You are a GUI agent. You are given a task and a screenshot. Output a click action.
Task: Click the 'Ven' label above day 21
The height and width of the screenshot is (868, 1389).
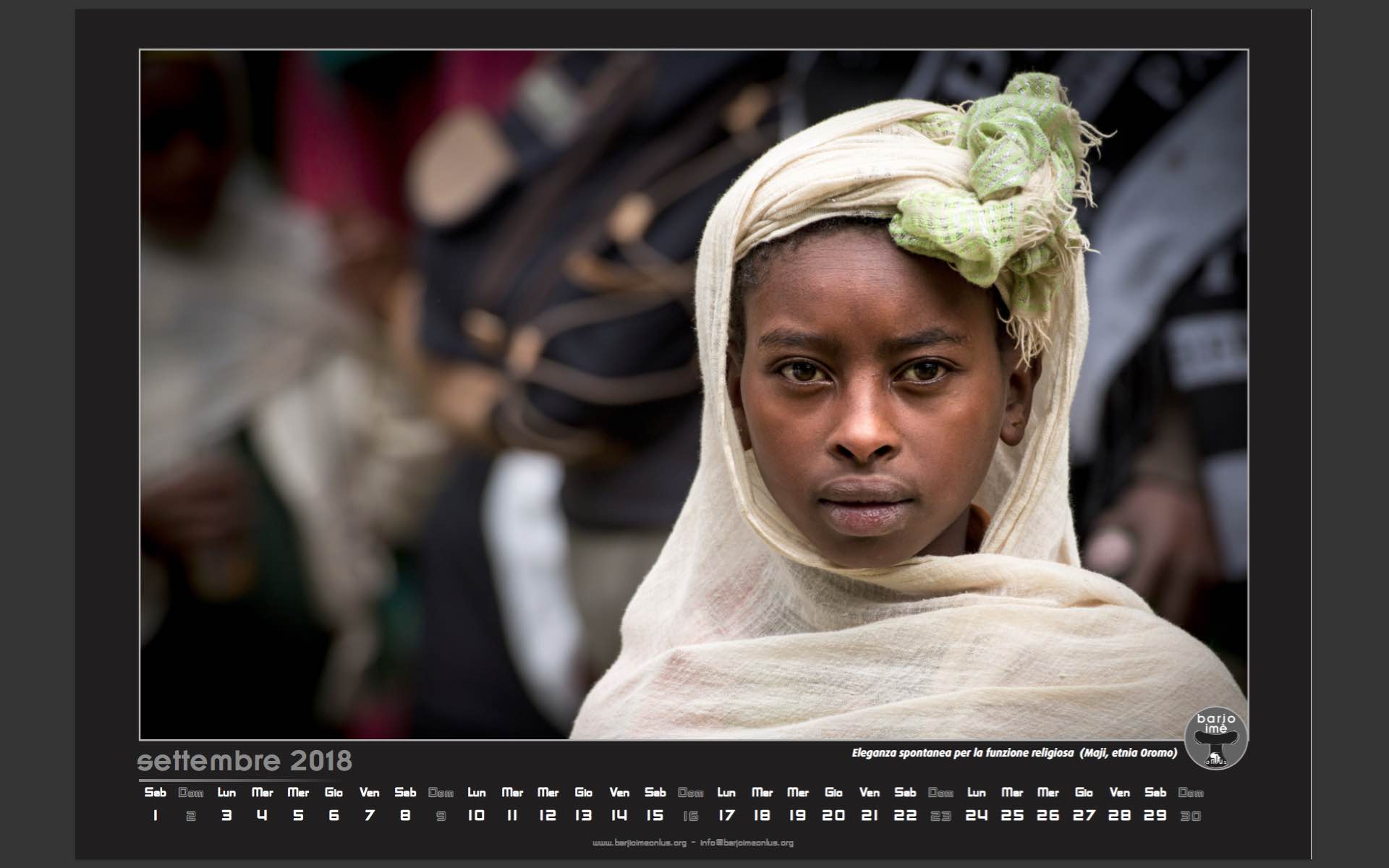click(869, 792)
